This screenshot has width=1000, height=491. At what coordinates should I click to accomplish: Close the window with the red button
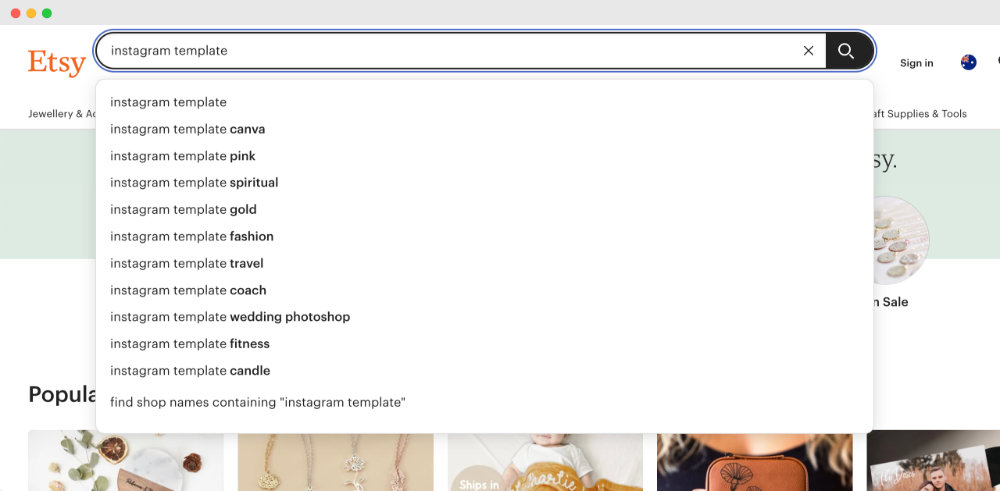point(15,13)
